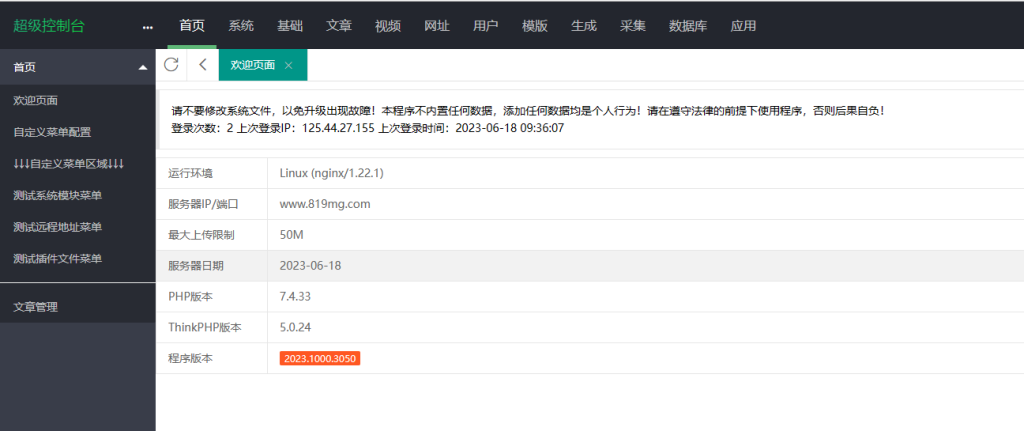Open the 模版 top navigation item

(x=535, y=26)
